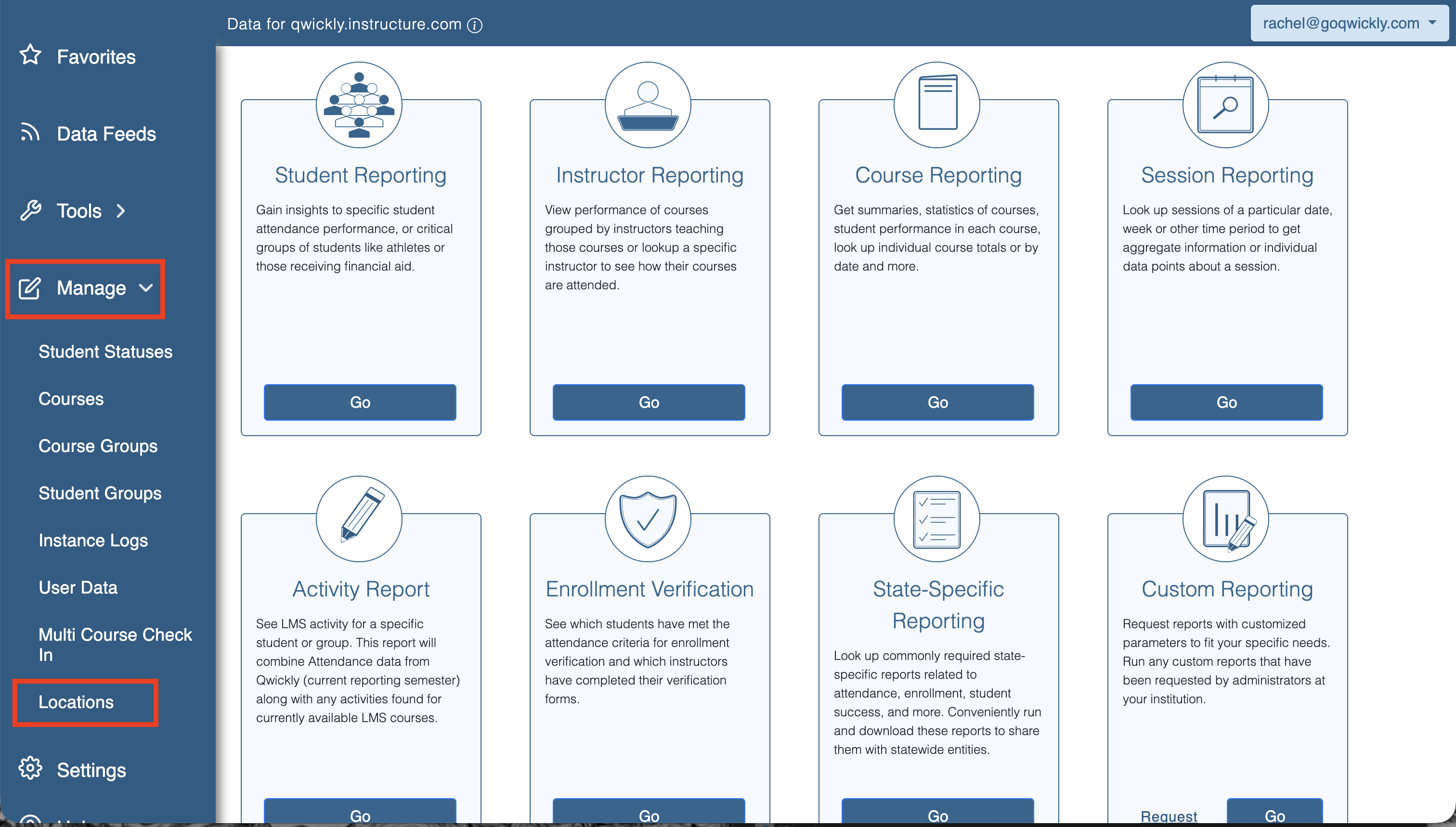Viewport: 1456px width, 827px height.
Task: Open Data Feeds in the sidebar
Action: tap(106, 134)
